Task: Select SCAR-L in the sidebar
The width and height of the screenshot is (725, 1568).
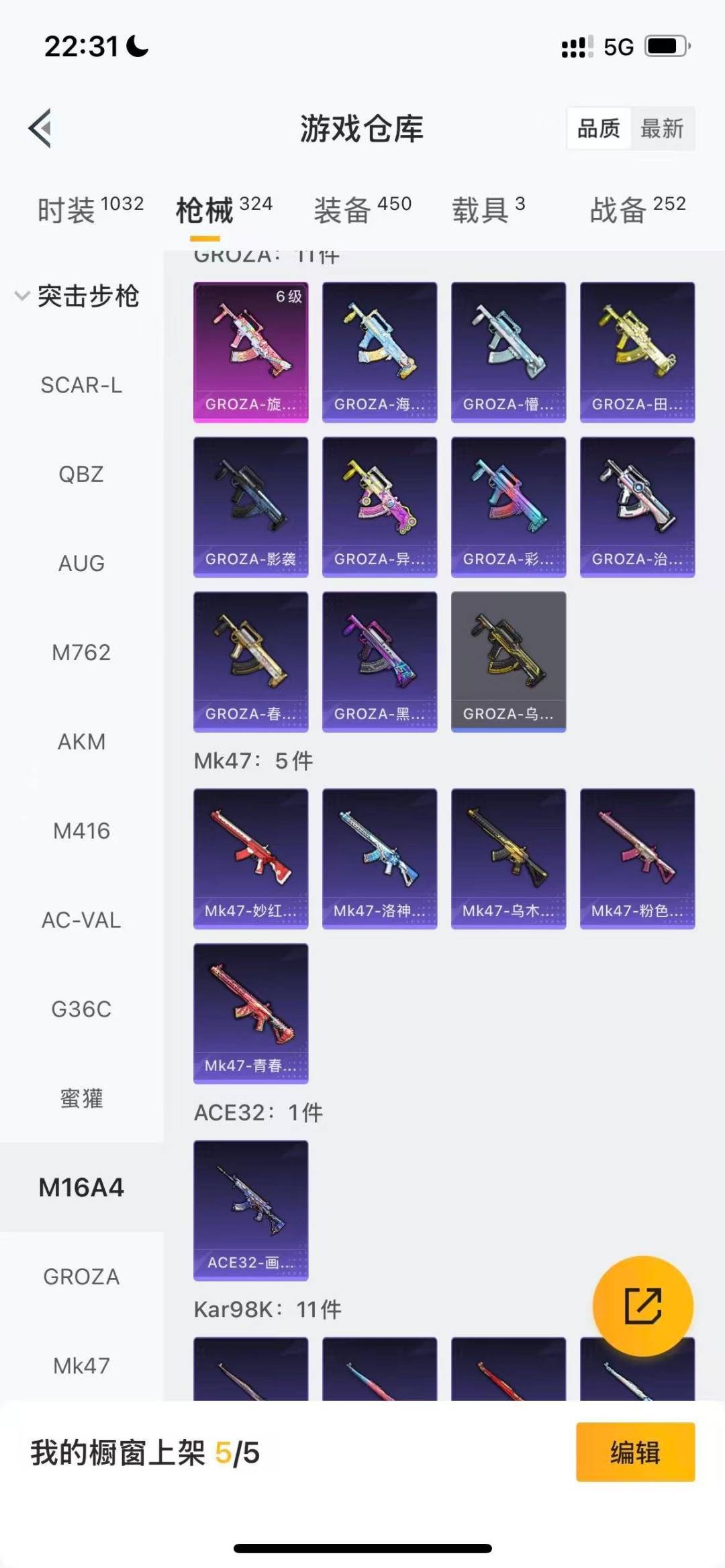Action: (81, 385)
